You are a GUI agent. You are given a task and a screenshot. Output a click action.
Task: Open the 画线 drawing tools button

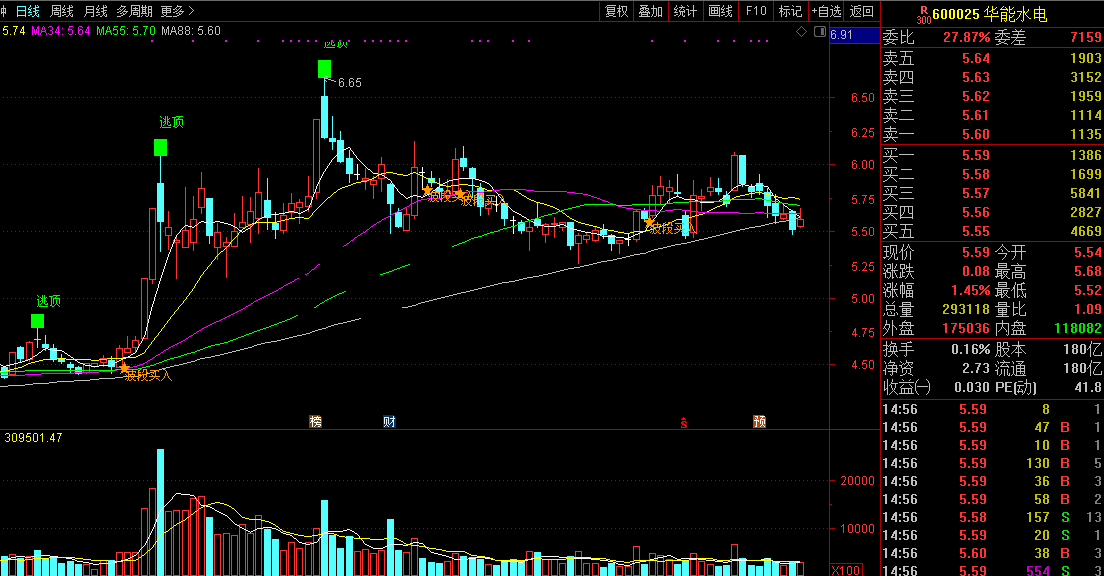(x=720, y=11)
